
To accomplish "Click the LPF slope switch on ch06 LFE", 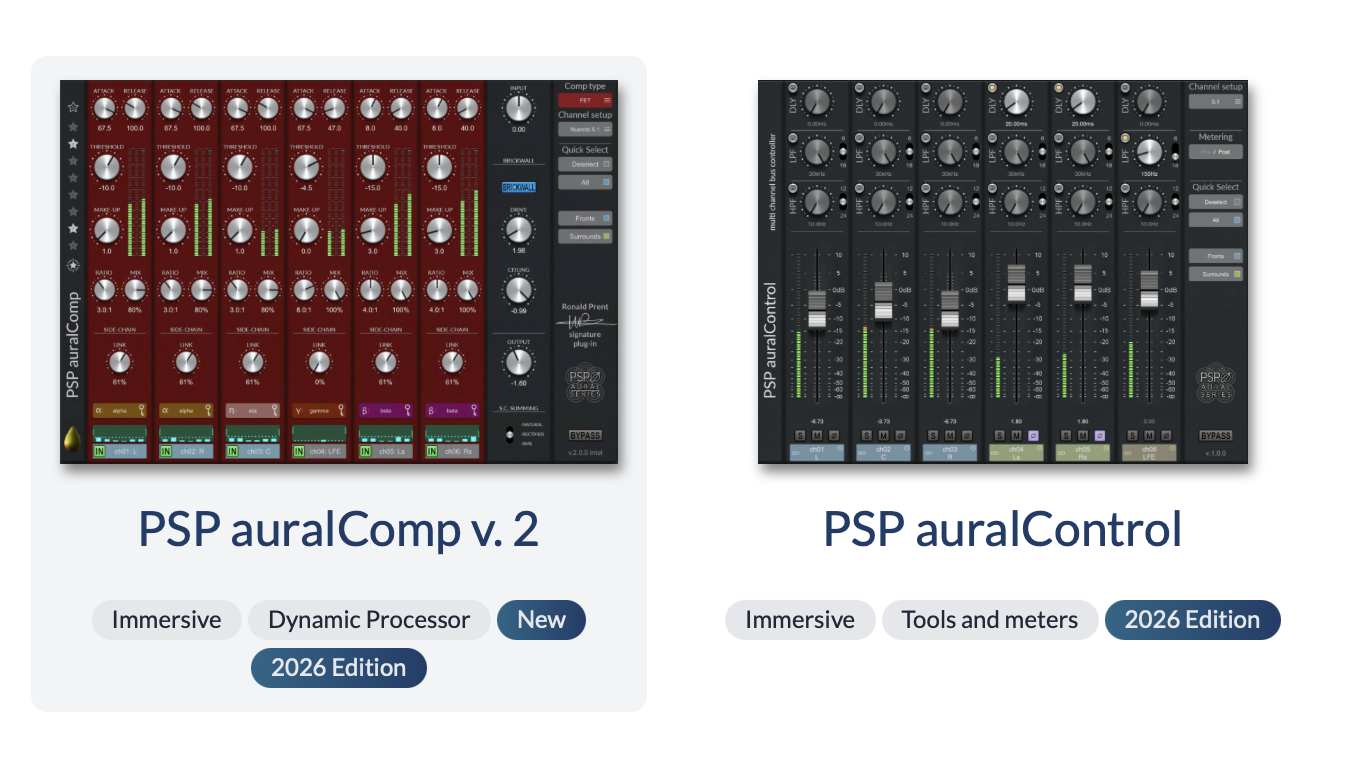I will click(x=1175, y=154).
